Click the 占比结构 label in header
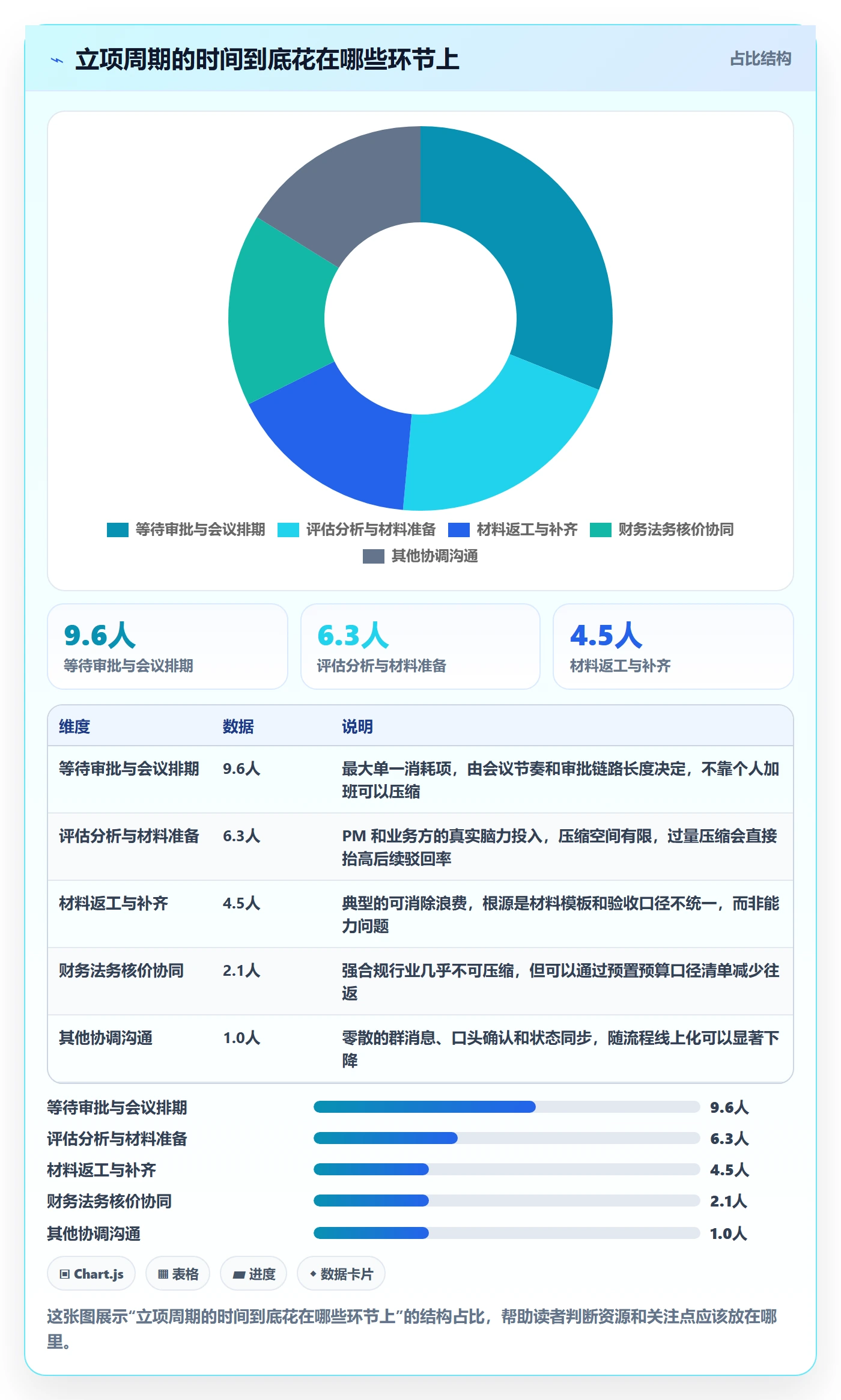Viewport: 841px width, 1400px height. [x=760, y=58]
